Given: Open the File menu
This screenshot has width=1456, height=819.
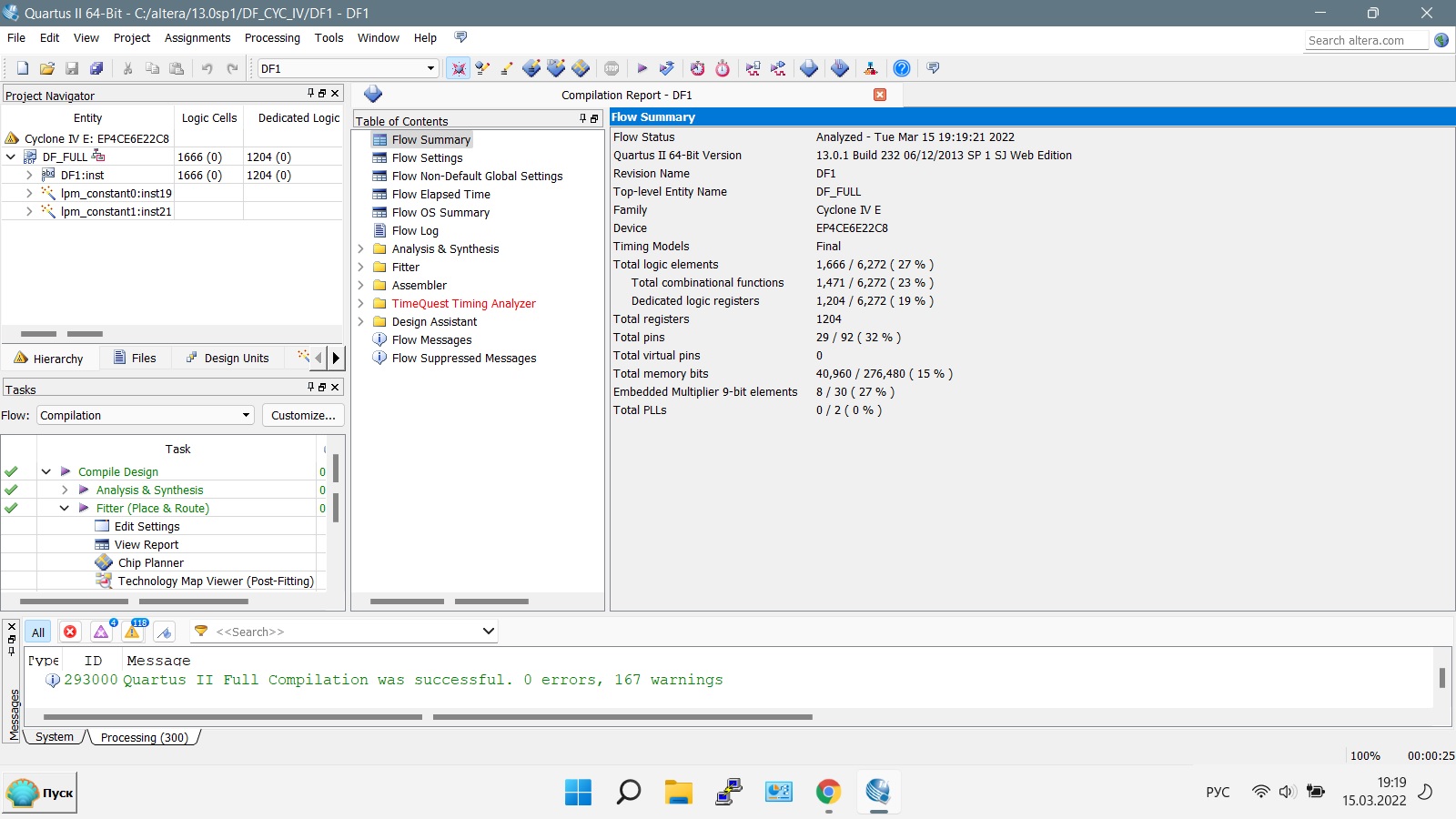Looking at the screenshot, I should (x=16, y=38).
